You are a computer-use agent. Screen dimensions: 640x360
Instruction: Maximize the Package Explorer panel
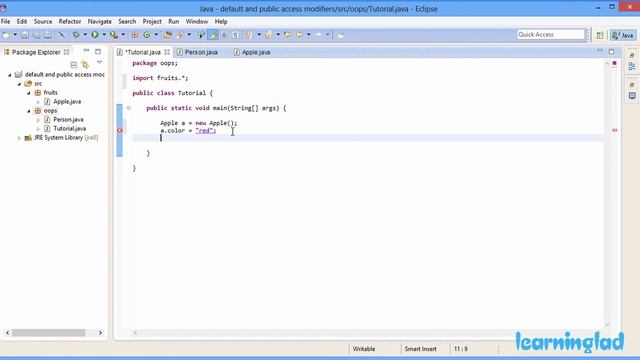coord(98,51)
